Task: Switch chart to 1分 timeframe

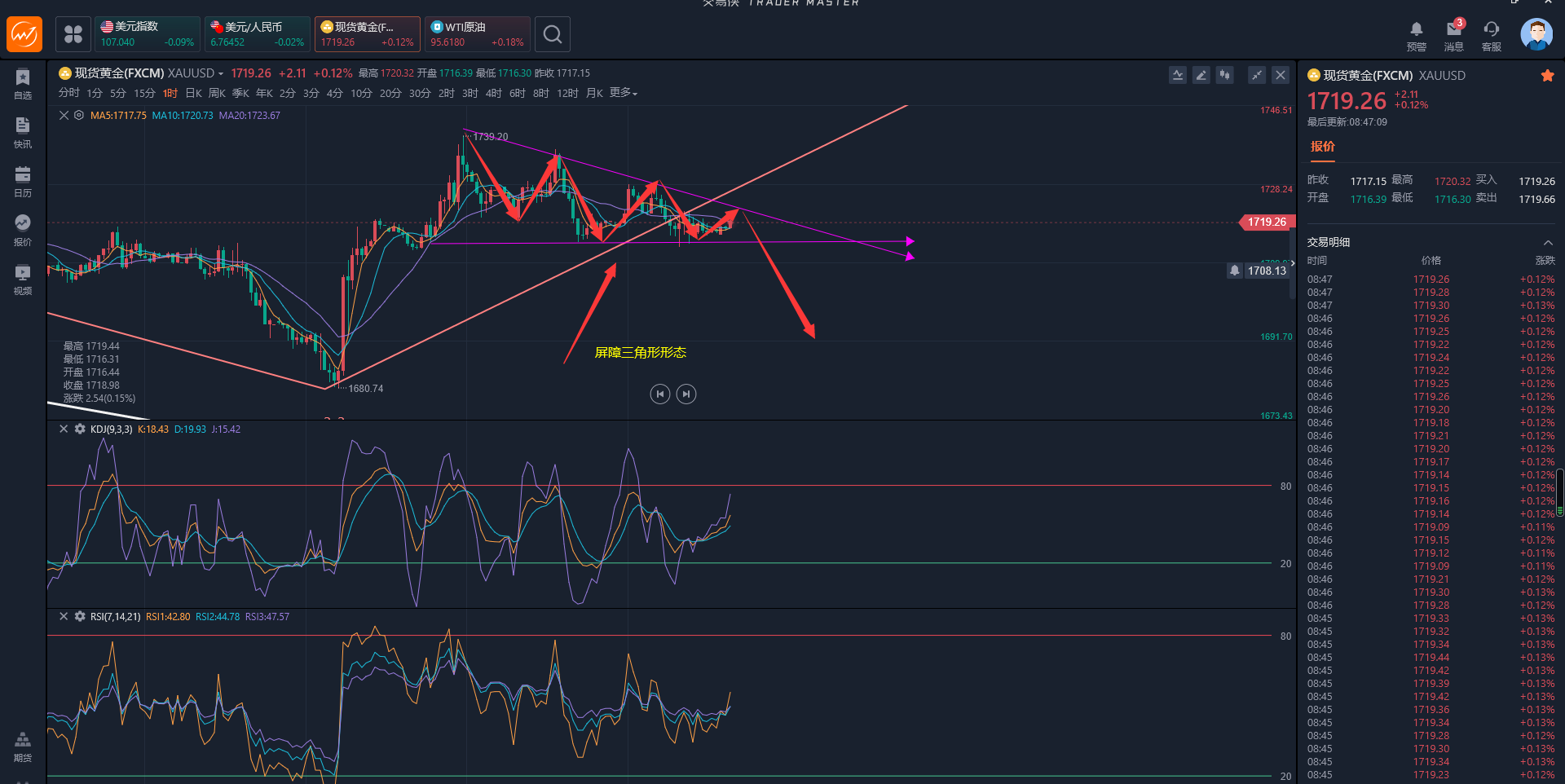Action: (x=95, y=93)
